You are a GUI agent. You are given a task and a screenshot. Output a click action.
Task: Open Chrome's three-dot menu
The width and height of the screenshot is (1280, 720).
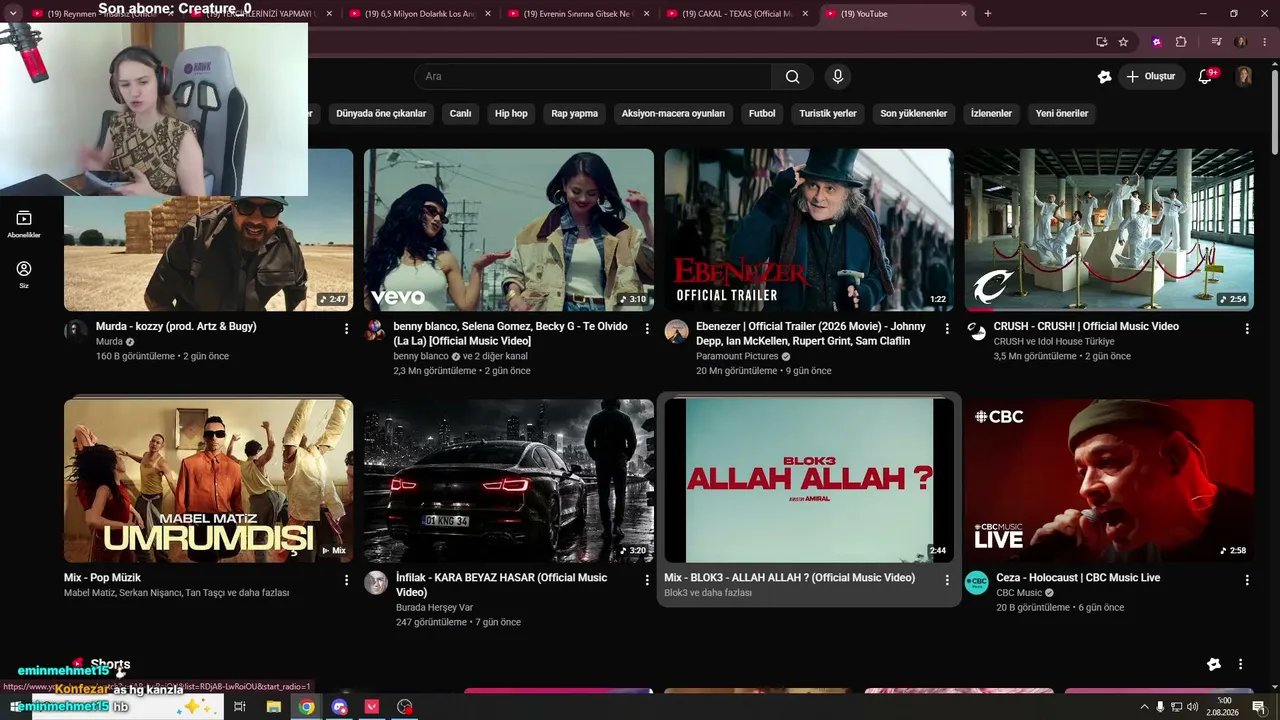coord(1264,42)
